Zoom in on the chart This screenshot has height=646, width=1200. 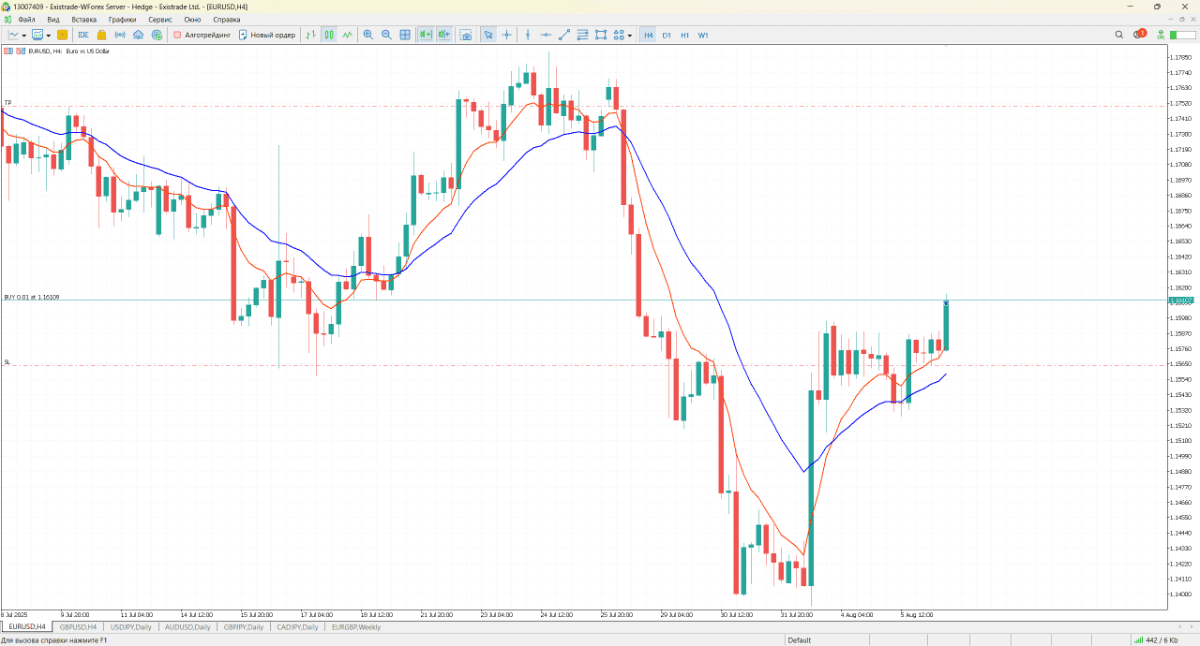[368, 35]
